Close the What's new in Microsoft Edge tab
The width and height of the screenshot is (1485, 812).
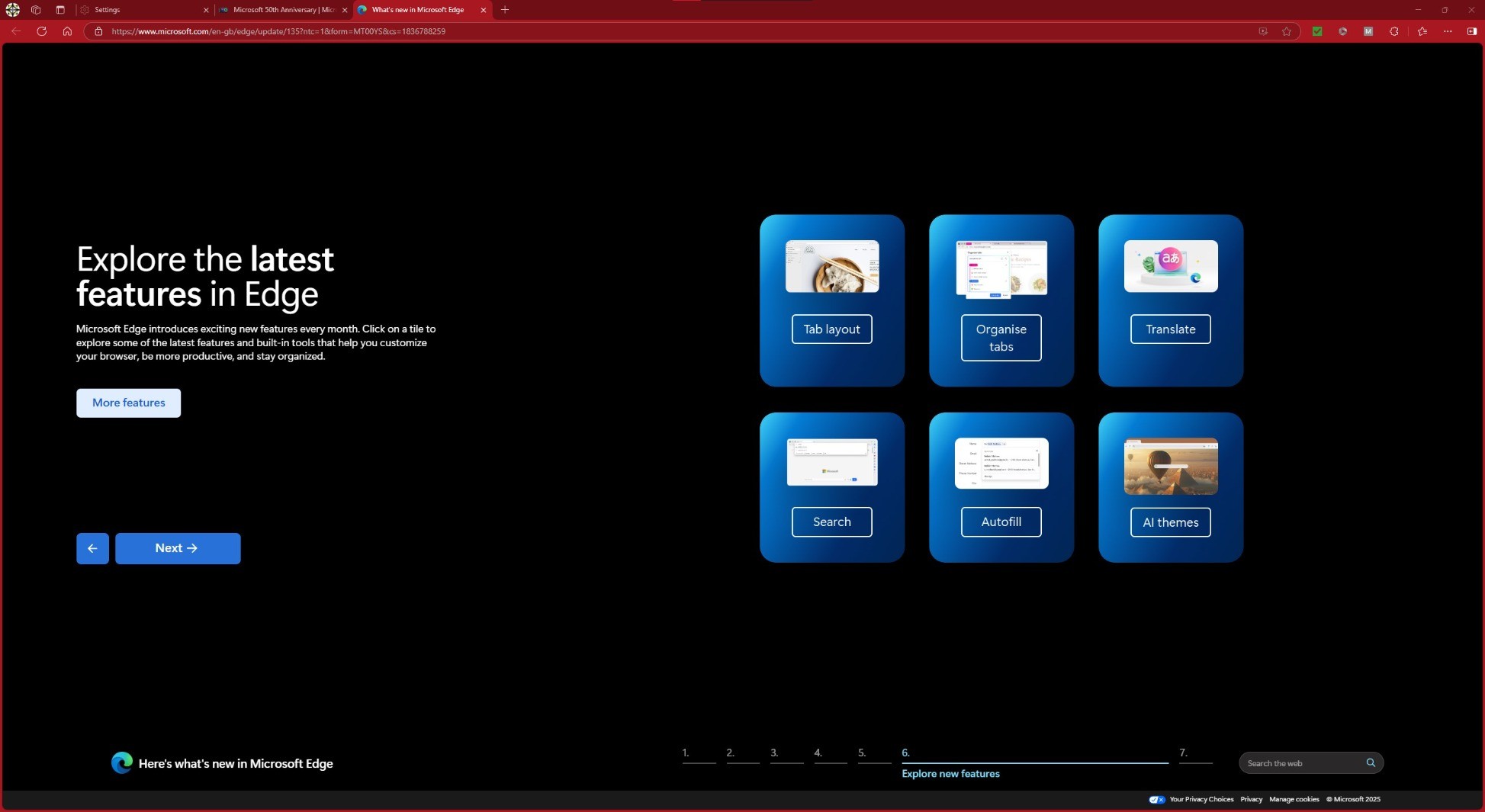click(x=483, y=10)
